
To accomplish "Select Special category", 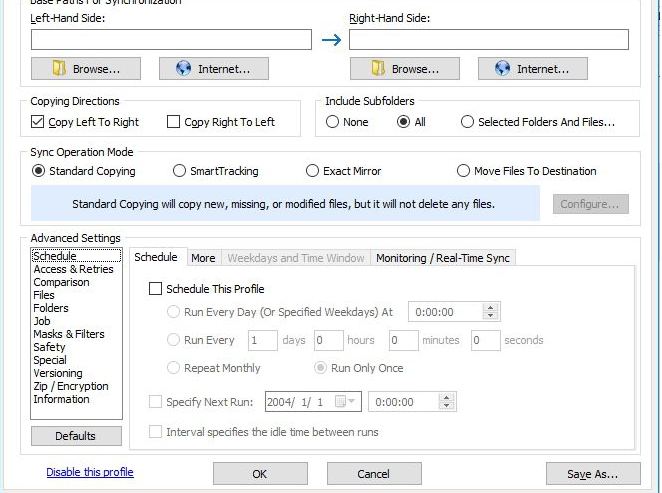I will (x=50, y=360).
